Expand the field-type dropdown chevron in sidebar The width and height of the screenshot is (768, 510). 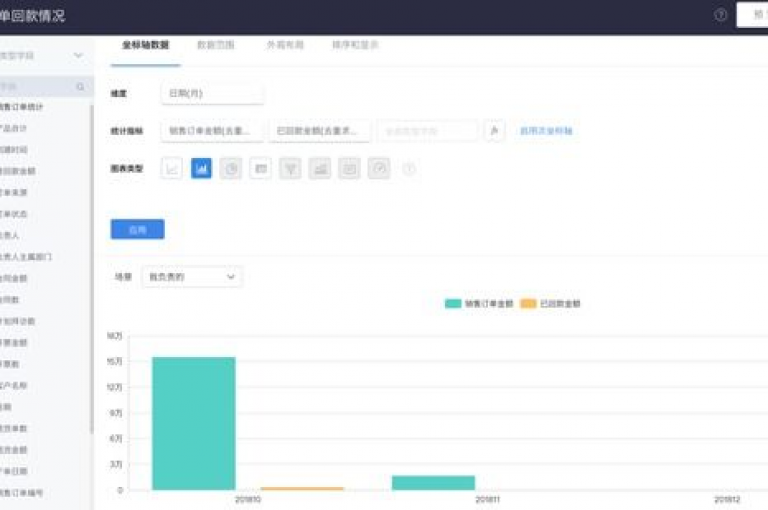pyautogui.click(x=78, y=55)
